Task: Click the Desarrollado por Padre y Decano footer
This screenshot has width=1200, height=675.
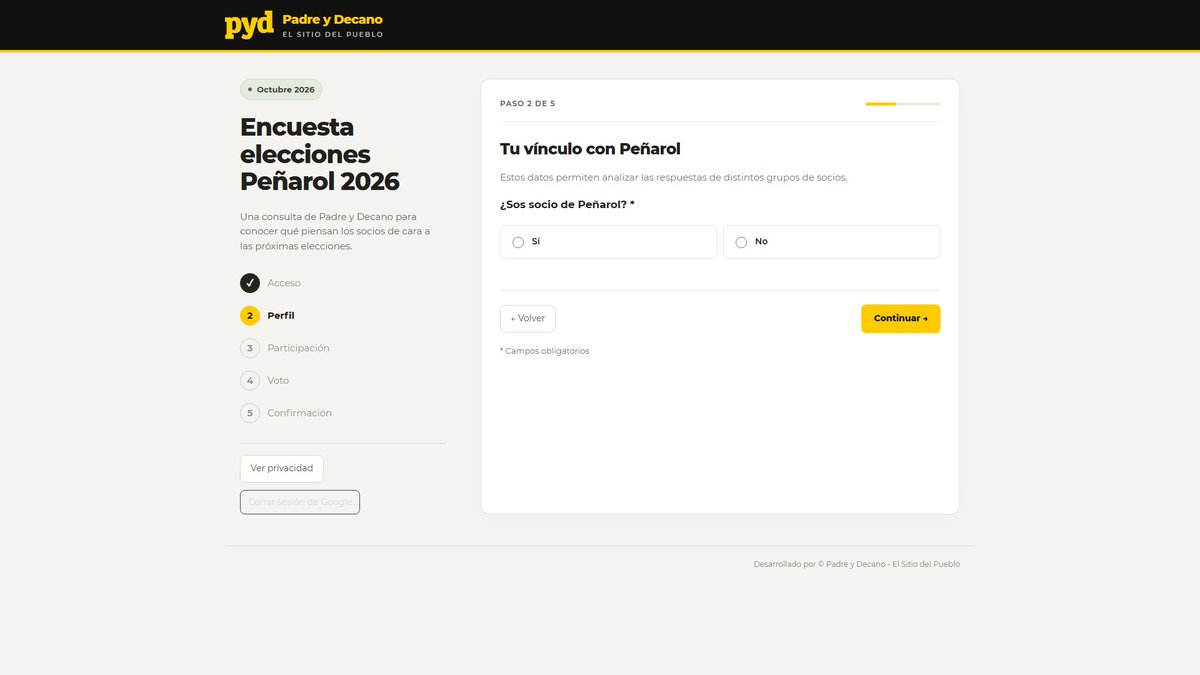Action: click(x=856, y=564)
